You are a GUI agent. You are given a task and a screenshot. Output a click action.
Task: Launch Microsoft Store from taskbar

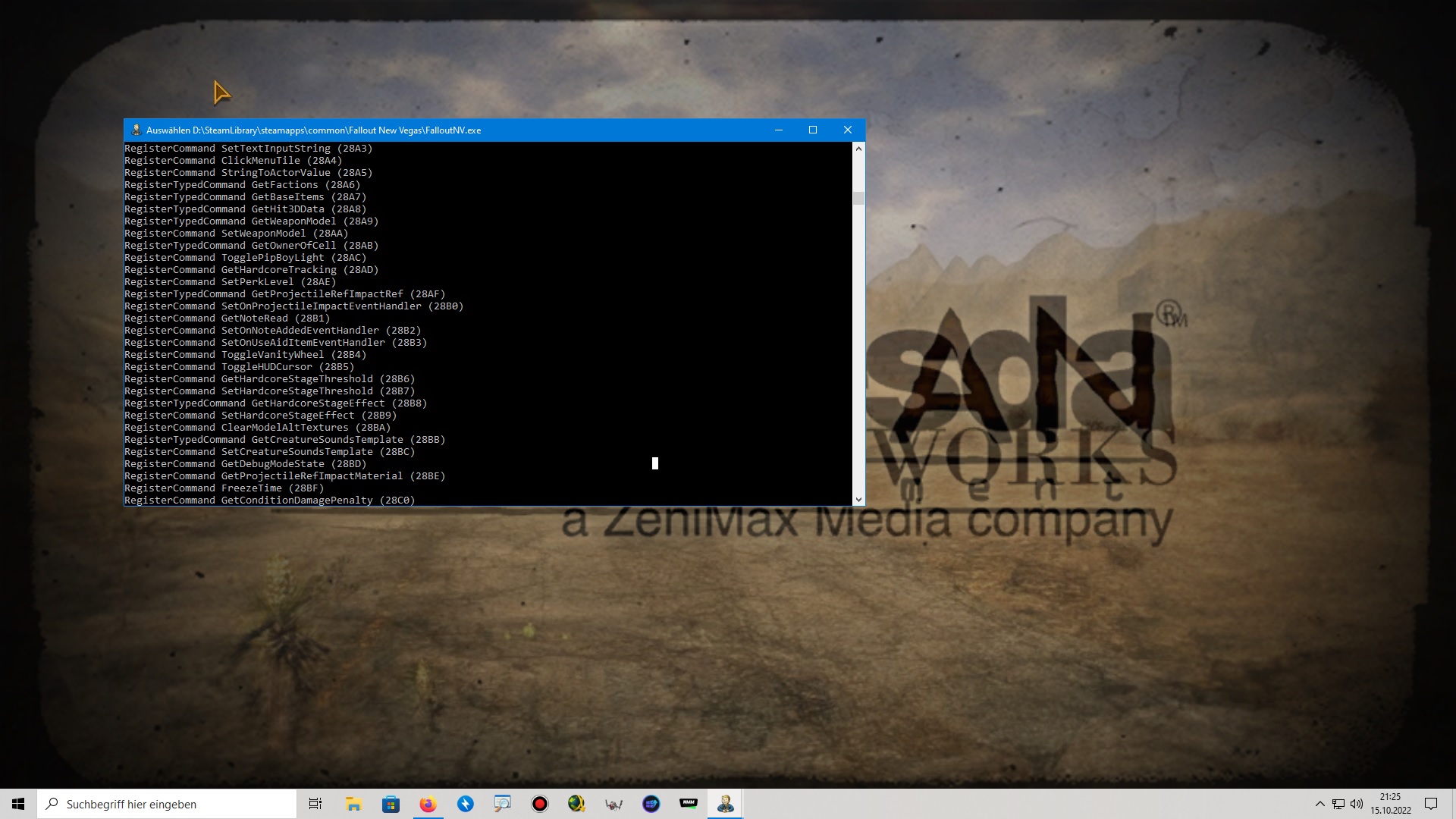[x=391, y=804]
